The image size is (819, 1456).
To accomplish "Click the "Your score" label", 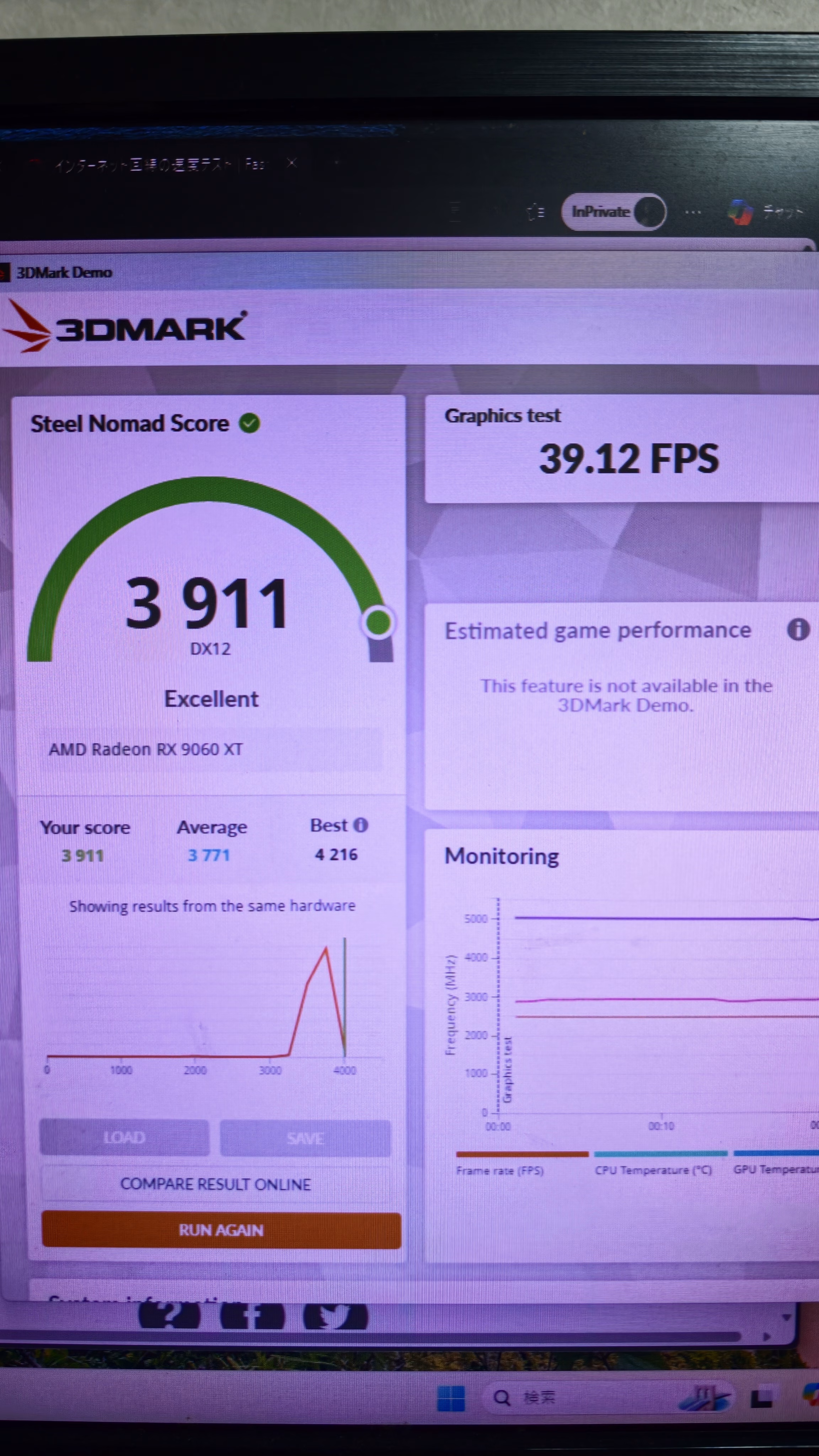I will pyautogui.click(x=85, y=828).
